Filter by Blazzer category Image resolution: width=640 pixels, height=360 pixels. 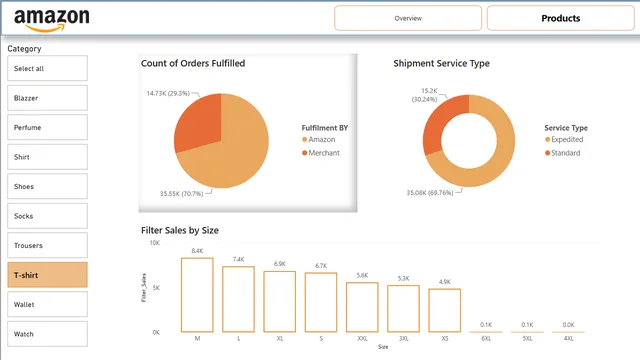click(x=47, y=98)
